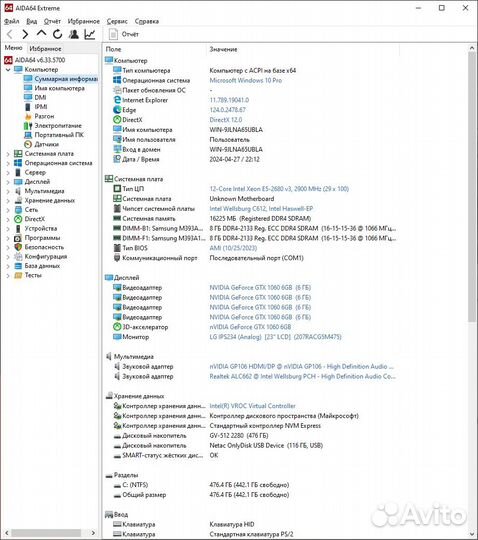
Task: Go up one level with Up arrow
Action: click(x=41, y=34)
